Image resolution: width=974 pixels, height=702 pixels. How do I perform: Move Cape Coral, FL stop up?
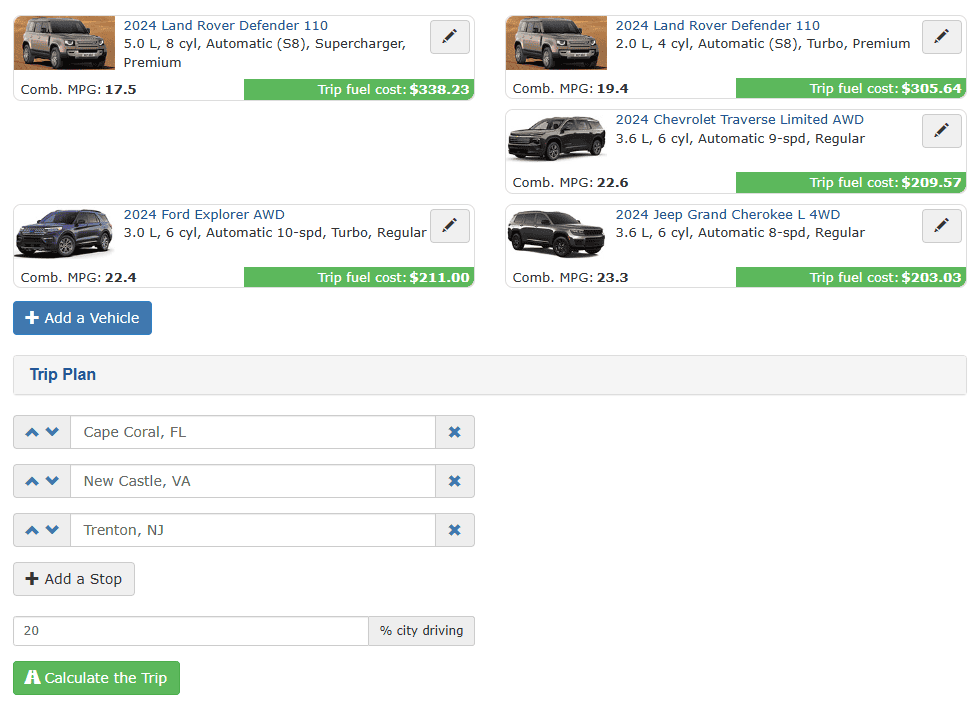(32, 432)
